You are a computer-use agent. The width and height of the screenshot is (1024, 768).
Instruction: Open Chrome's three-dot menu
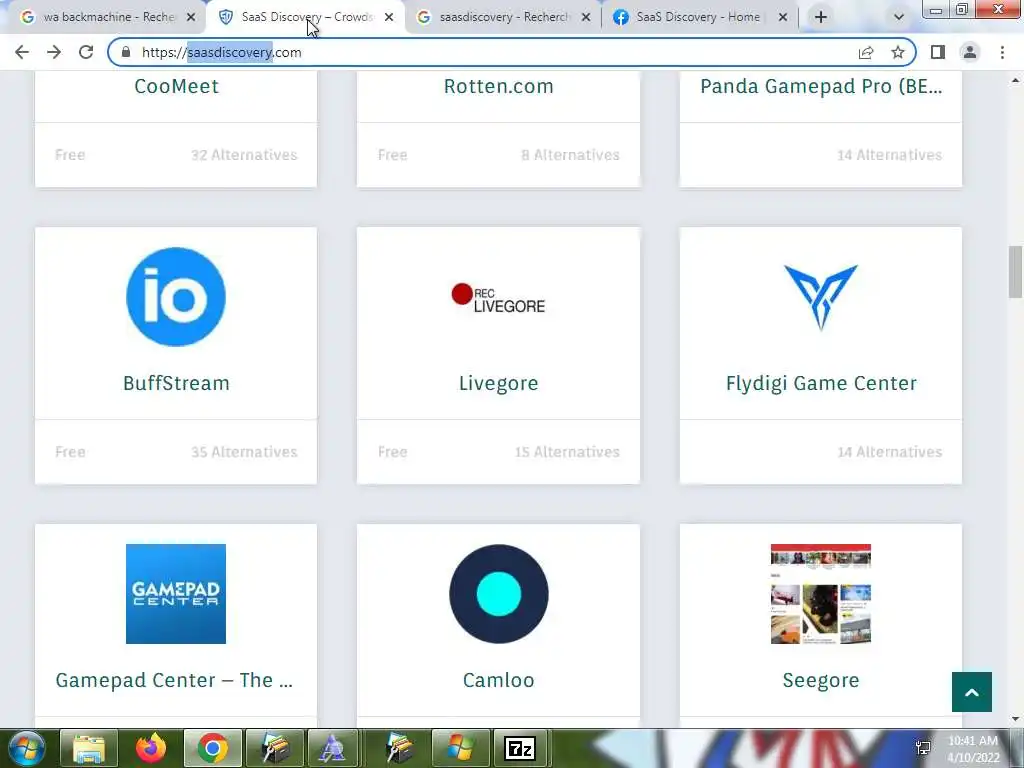[1002, 52]
